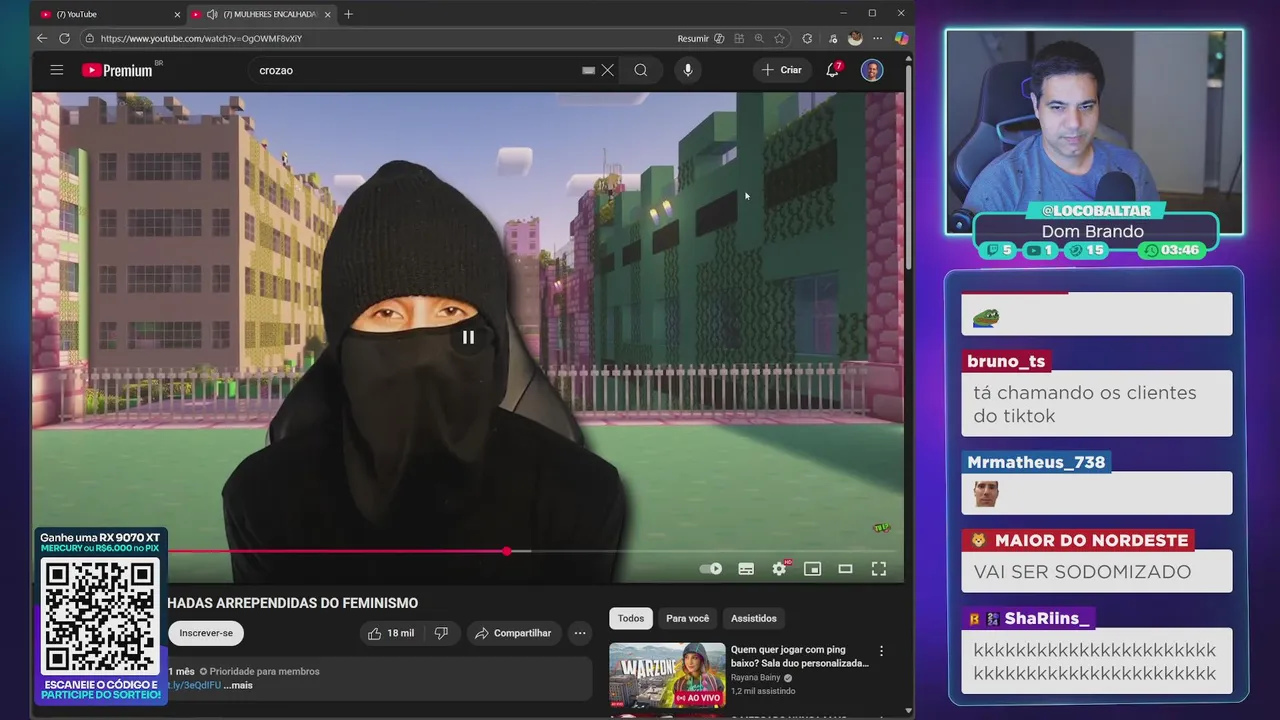Click the magnifier search button

641,70
